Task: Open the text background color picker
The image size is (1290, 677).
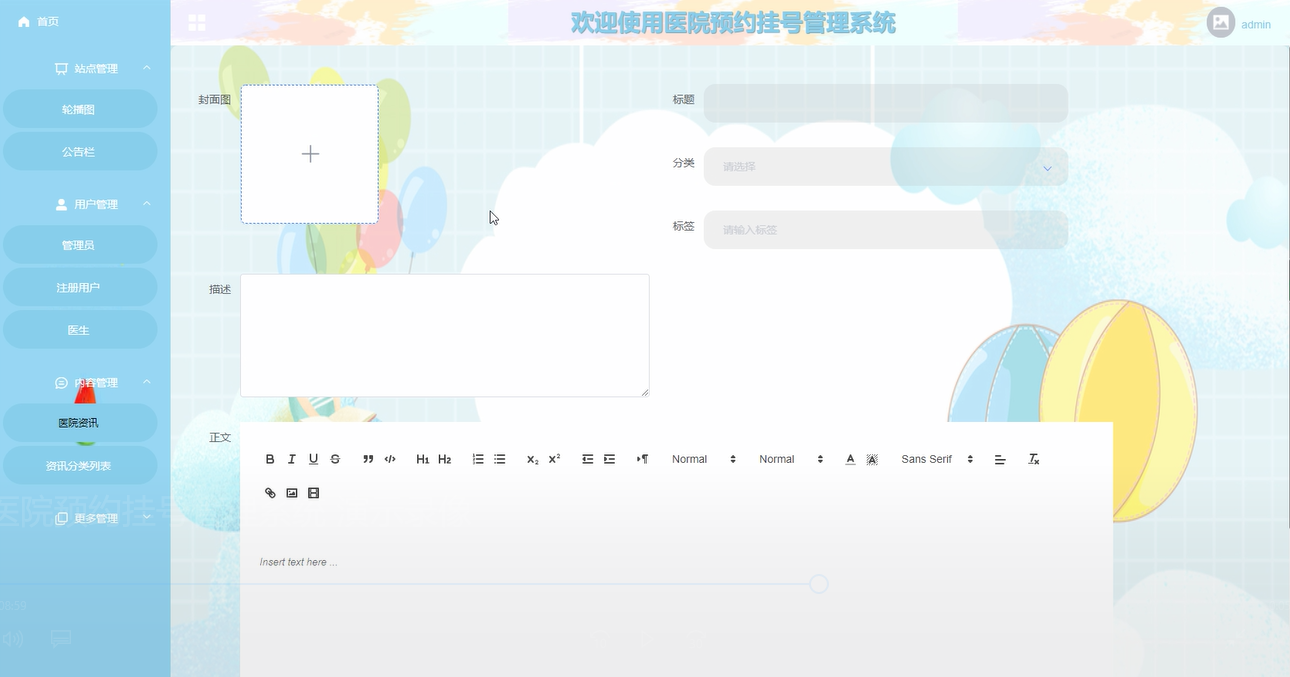Action: [x=872, y=459]
